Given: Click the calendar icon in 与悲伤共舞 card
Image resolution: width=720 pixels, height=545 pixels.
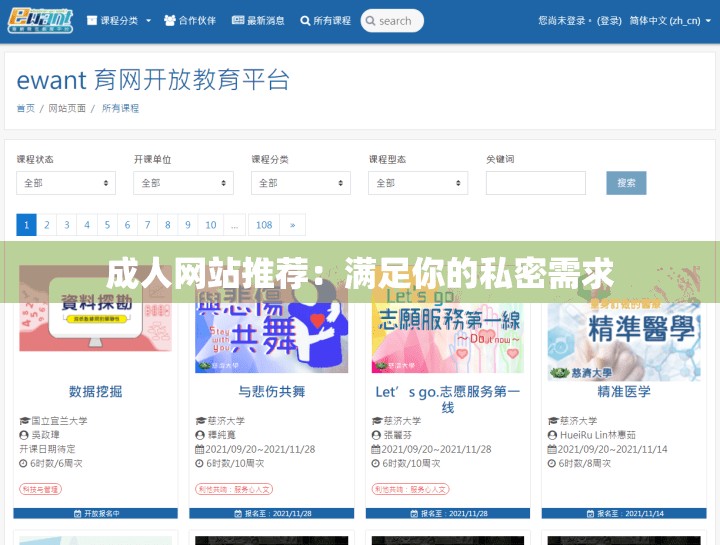Looking at the screenshot, I should [x=200, y=449].
